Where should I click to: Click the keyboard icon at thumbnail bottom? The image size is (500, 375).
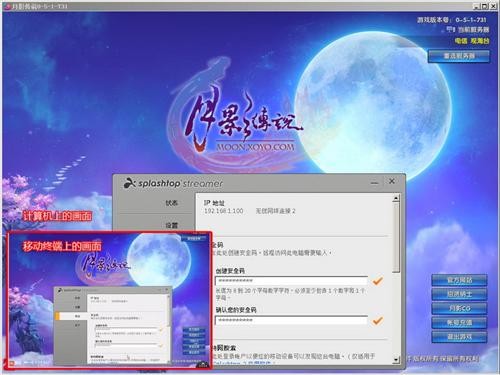click(203, 364)
